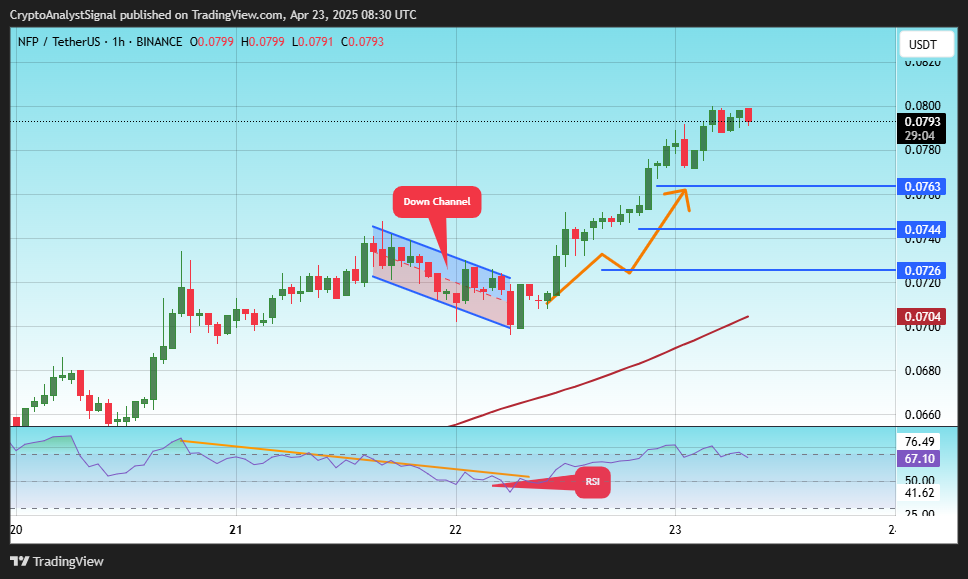The width and height of the screenshot is (968, 579).
Task: Click the 0.0726 blue price level label
Action: pos(922,270)
